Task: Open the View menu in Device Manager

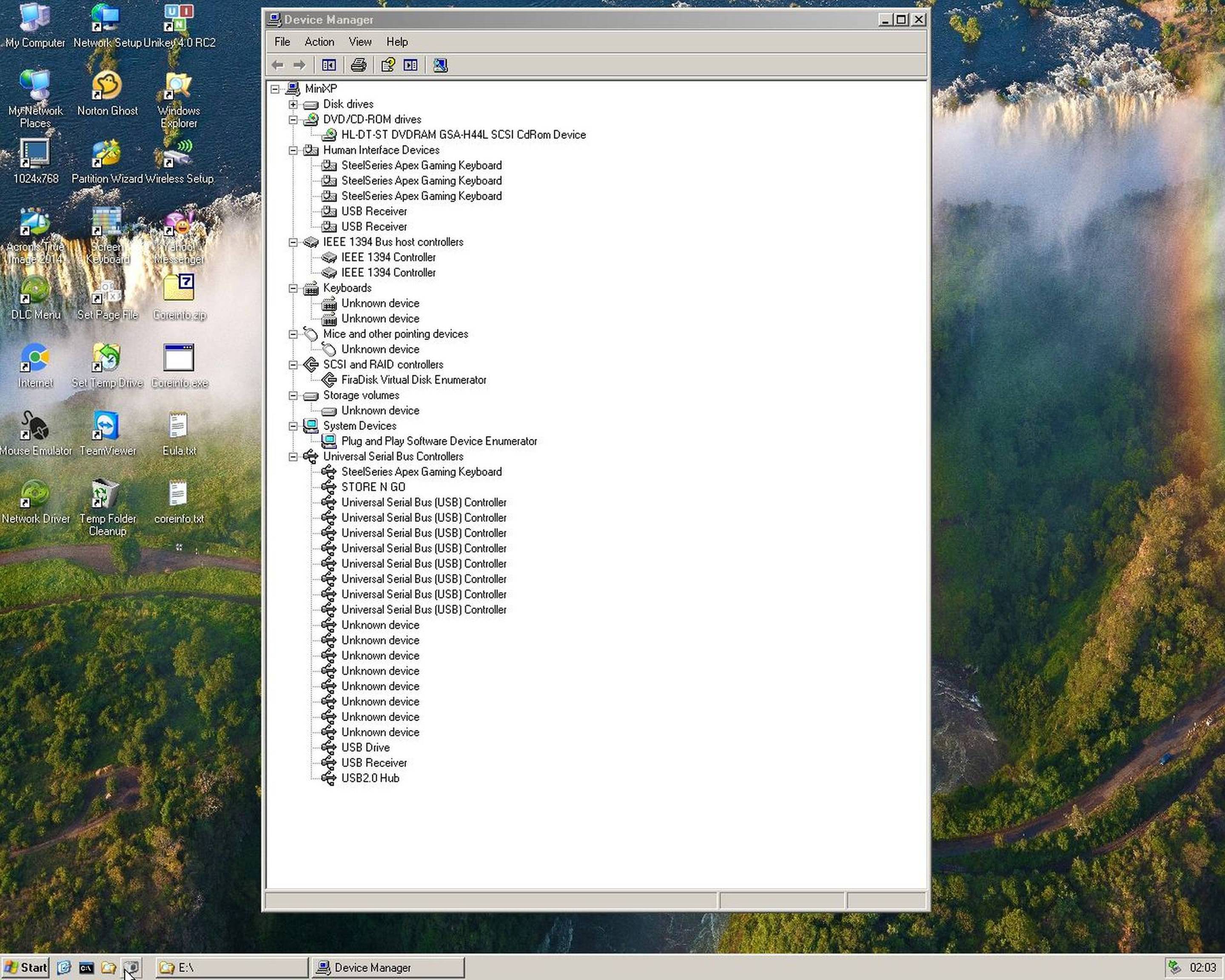Action: pos(358,41)
